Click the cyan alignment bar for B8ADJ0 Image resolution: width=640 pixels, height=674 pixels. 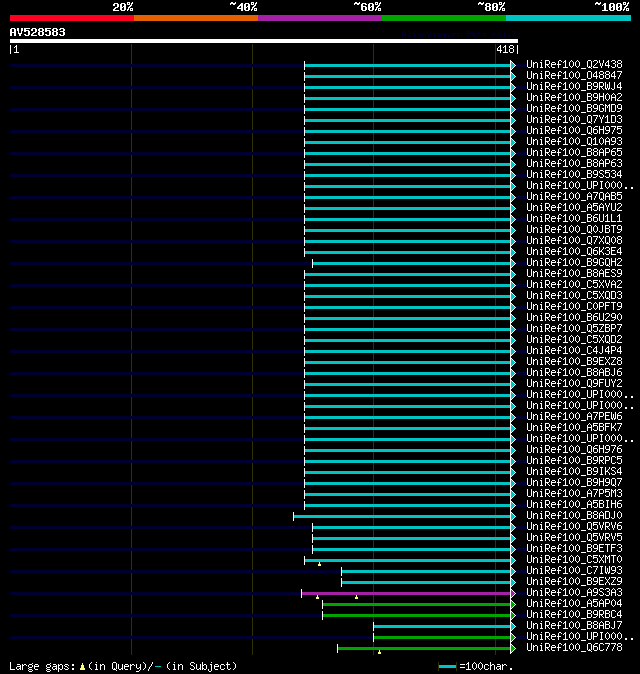point(402,516)
